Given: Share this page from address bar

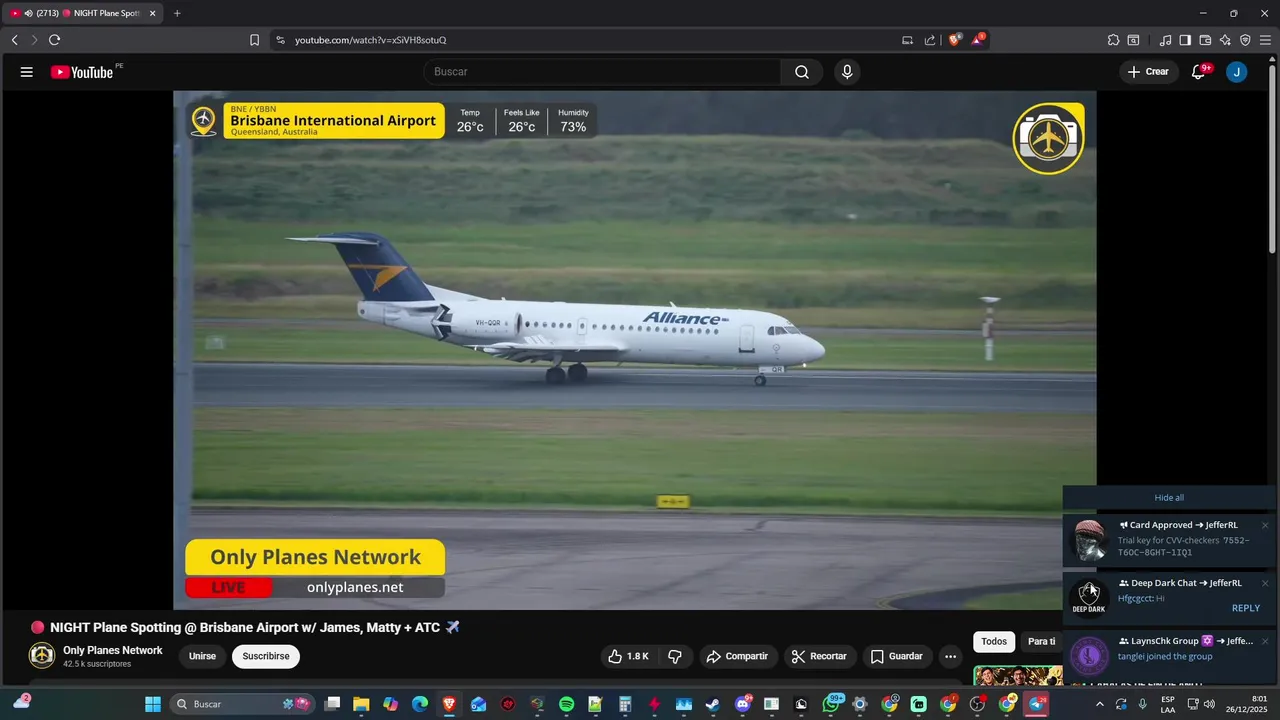Looking at the screenshot, I should [930, 40].
